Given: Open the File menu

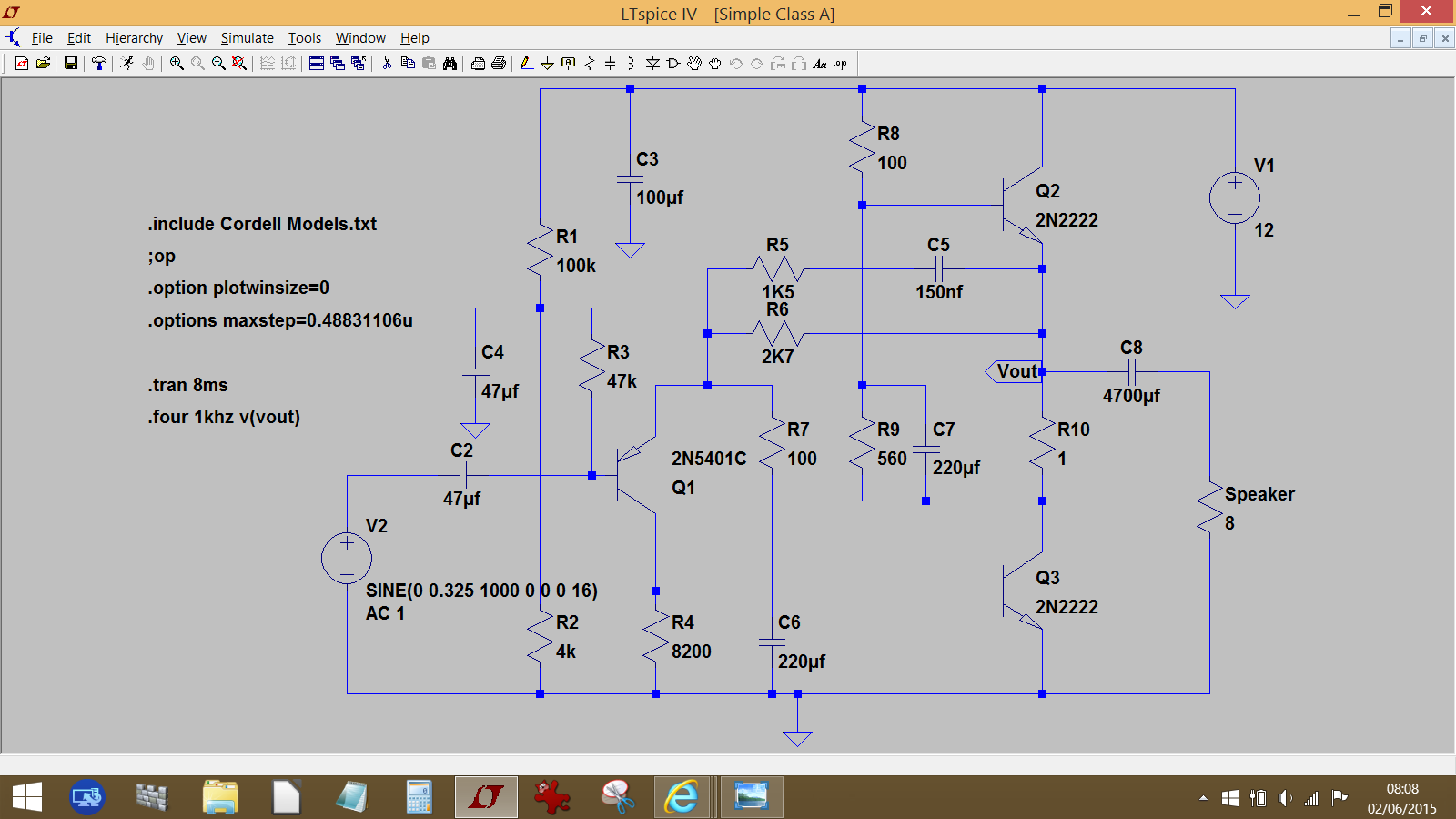Looking at the screenshot, I should point(42,37).
